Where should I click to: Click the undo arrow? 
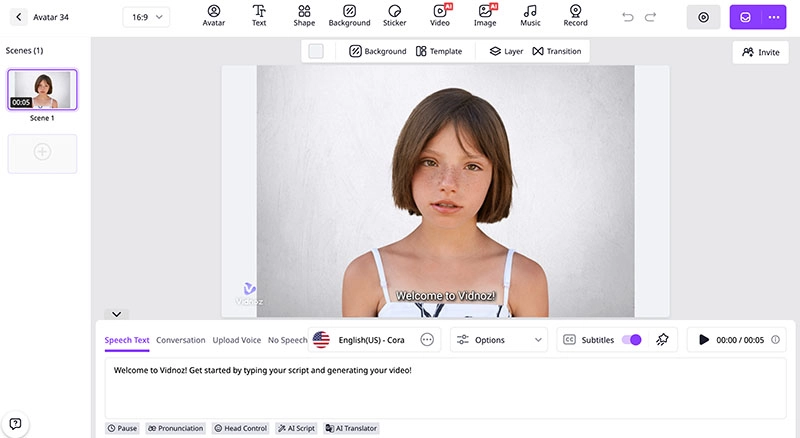coord(628,17)
